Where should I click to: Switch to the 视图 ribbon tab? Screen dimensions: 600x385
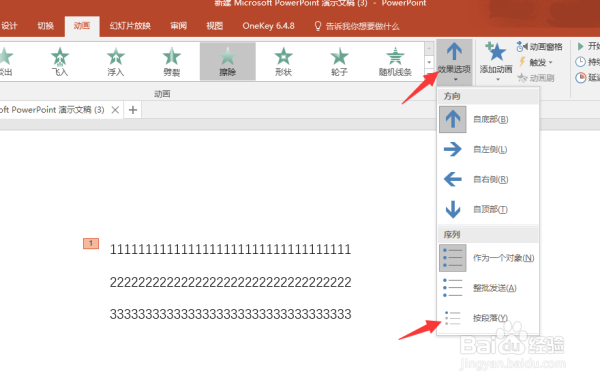[215, 26]
